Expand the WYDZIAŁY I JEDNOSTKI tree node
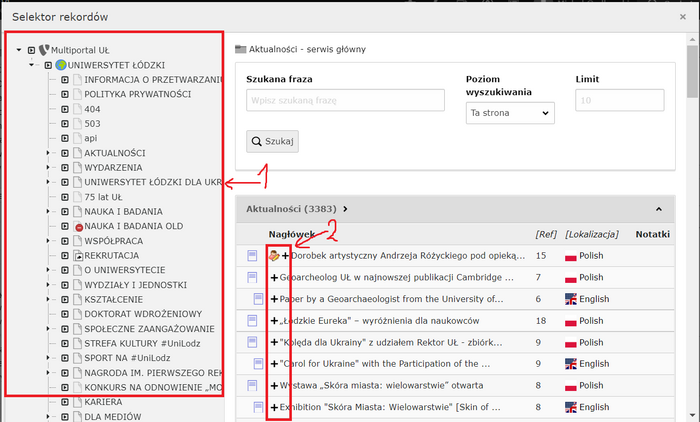The image size is (700, 422). 48,285
